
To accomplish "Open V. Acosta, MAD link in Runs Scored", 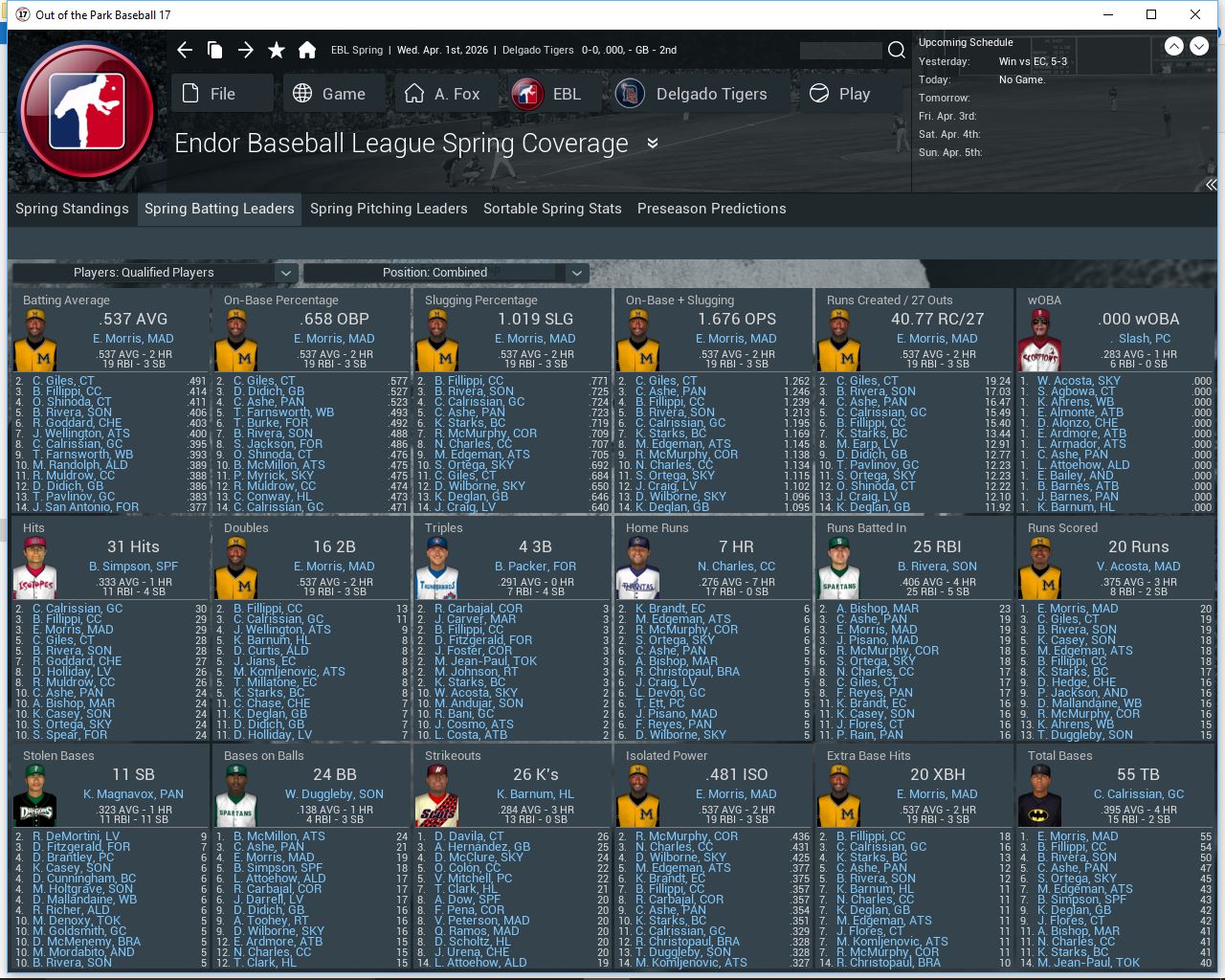I will pos(1138,567).
